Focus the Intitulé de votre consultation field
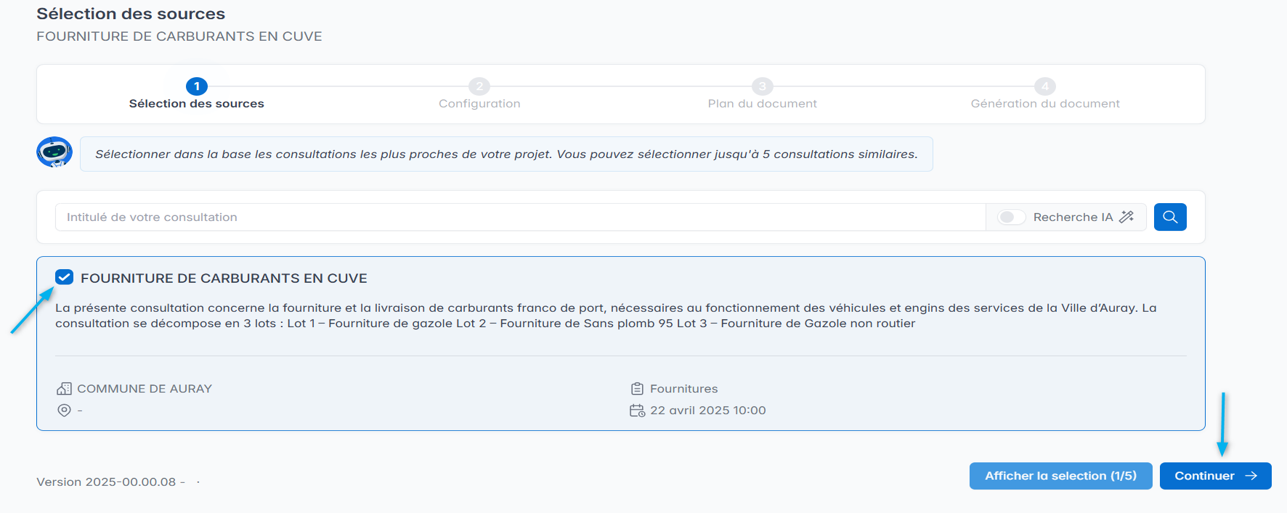The image size is (1287, 513). click(520, 217)
